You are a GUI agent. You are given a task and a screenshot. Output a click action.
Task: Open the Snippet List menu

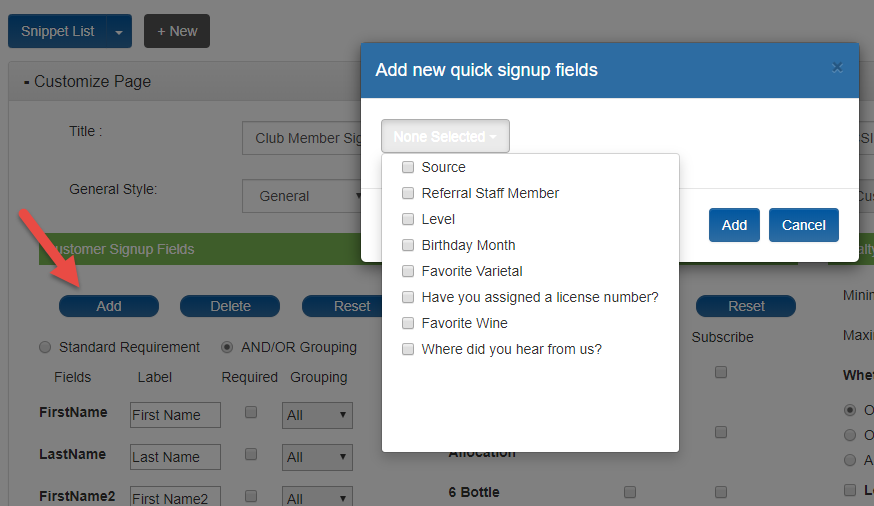(57, 31)
